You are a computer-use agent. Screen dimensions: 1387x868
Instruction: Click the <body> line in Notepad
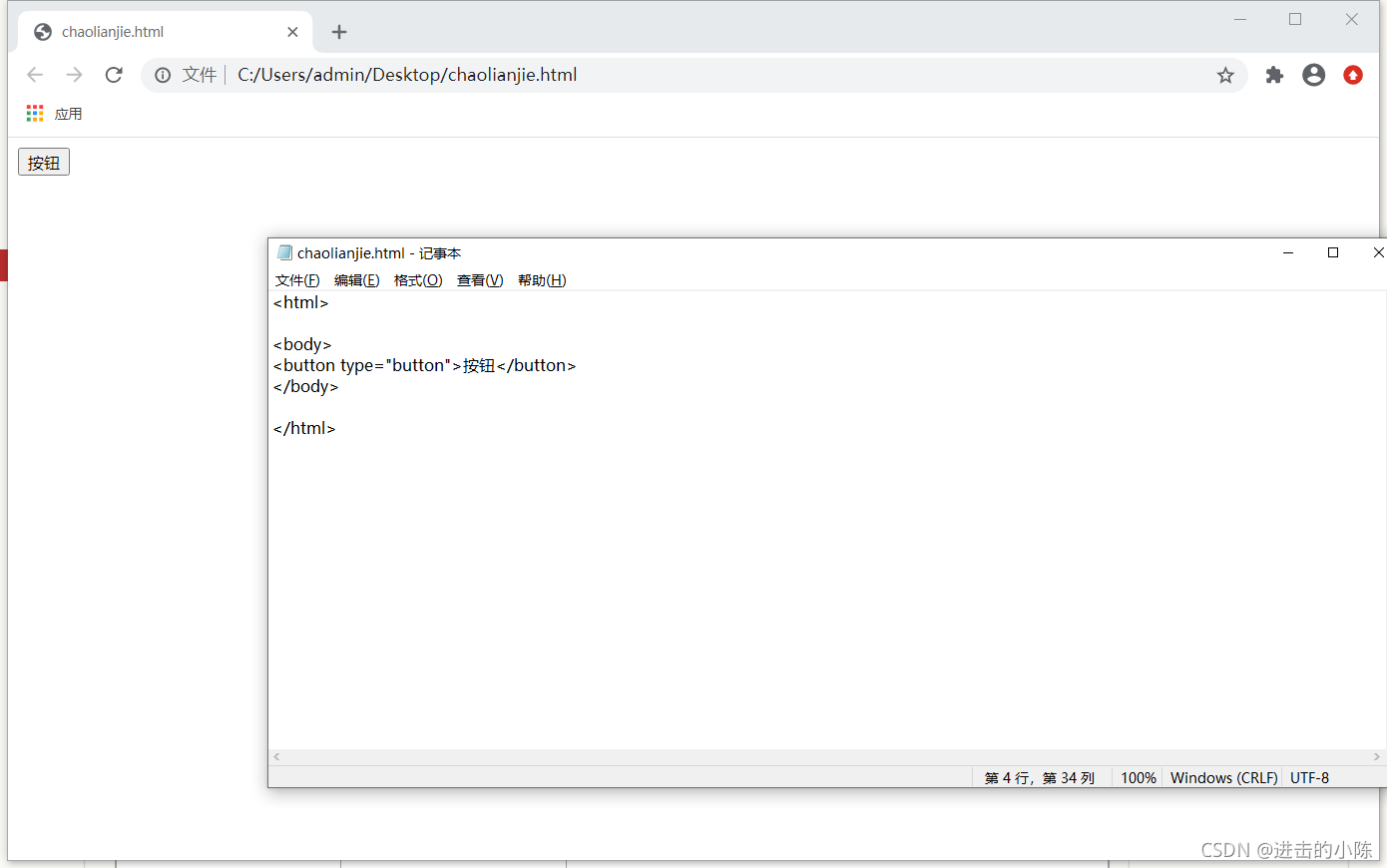[x=302, y=344]
